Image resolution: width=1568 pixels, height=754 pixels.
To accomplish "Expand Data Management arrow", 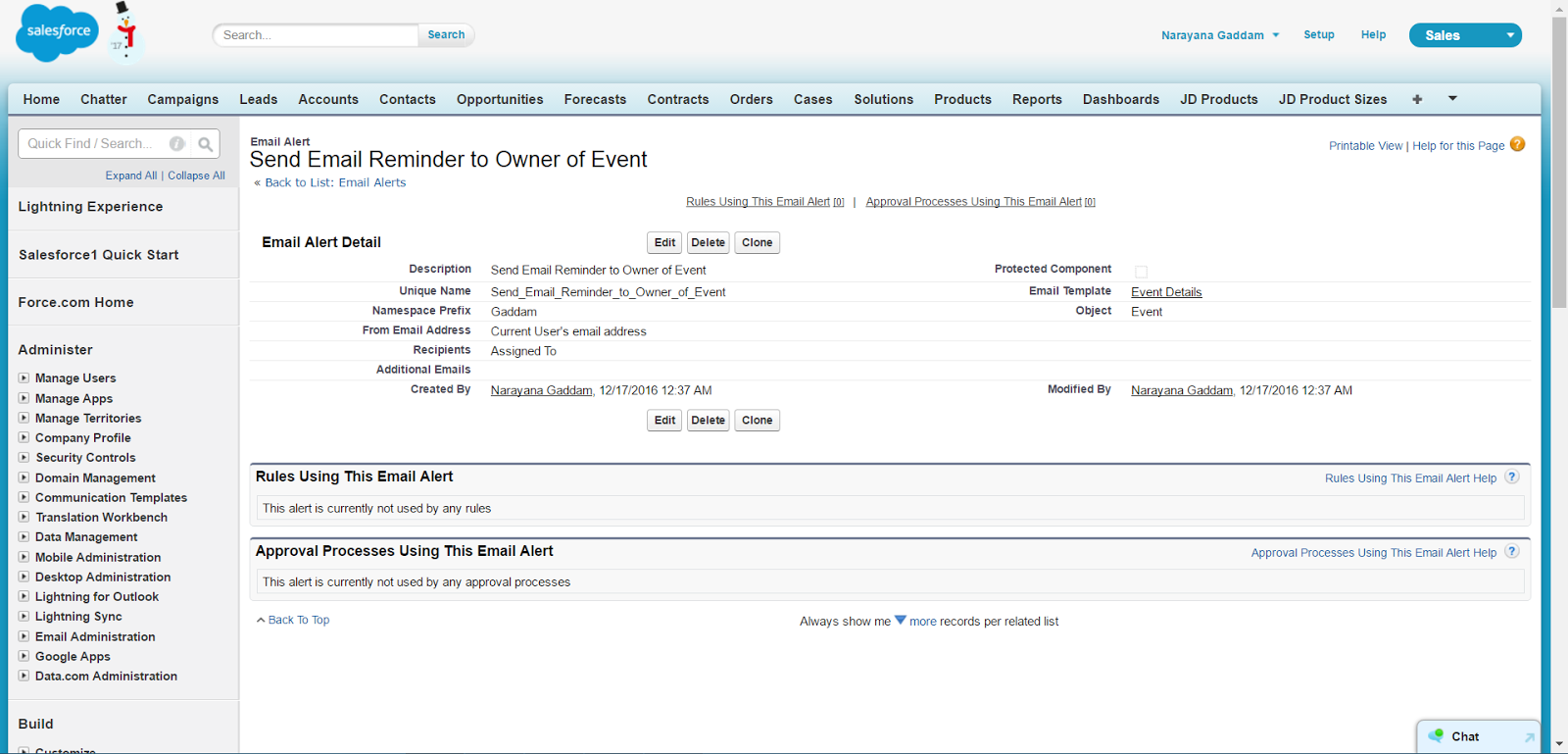I will point(24,536).
